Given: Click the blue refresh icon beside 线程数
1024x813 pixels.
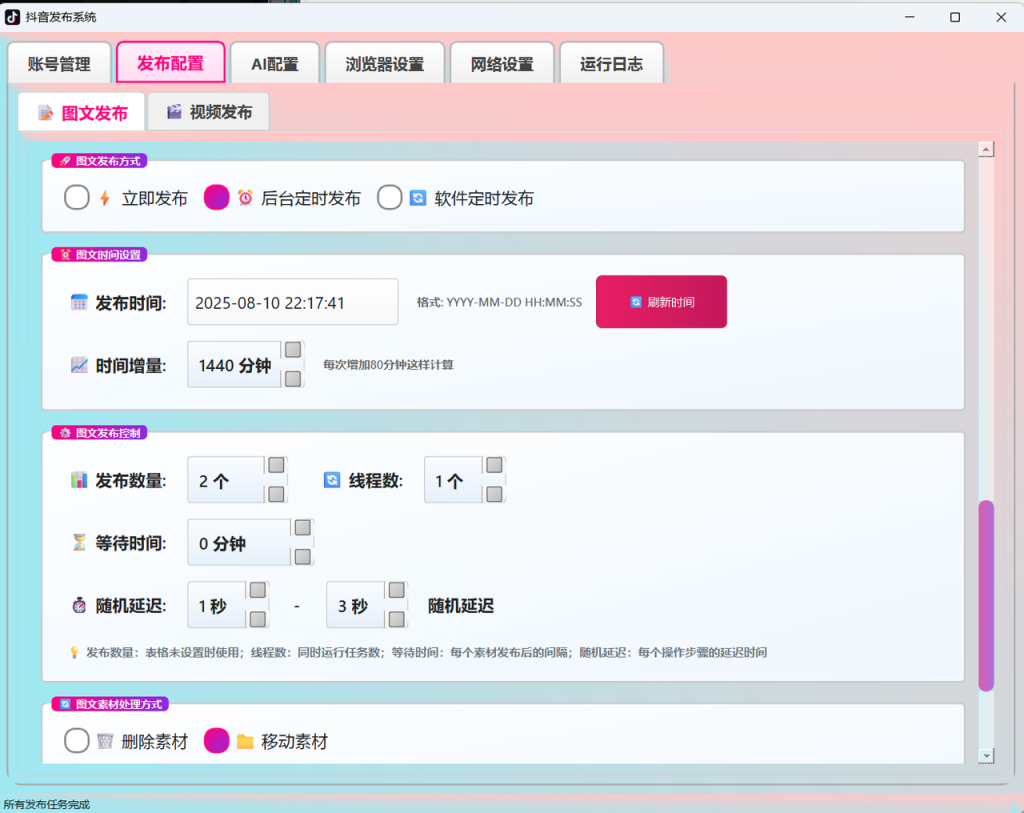Looking at the screenshot, I should 332,480.
